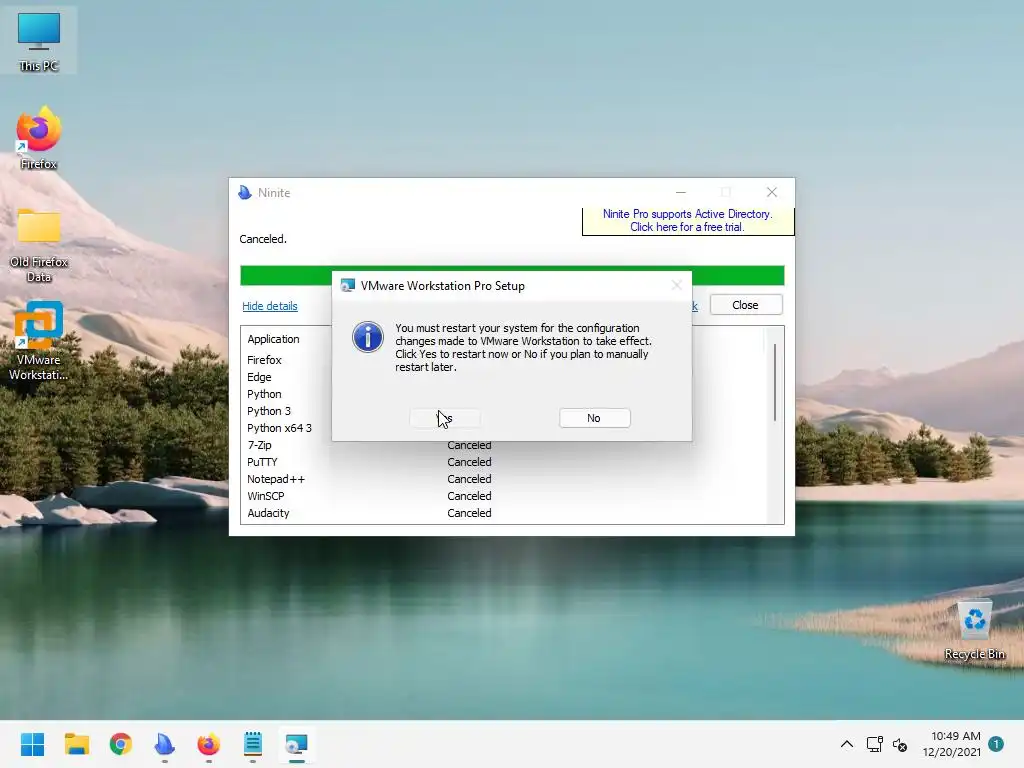
Task: Open File Explorer from taskbar
Action: [76, 744]
